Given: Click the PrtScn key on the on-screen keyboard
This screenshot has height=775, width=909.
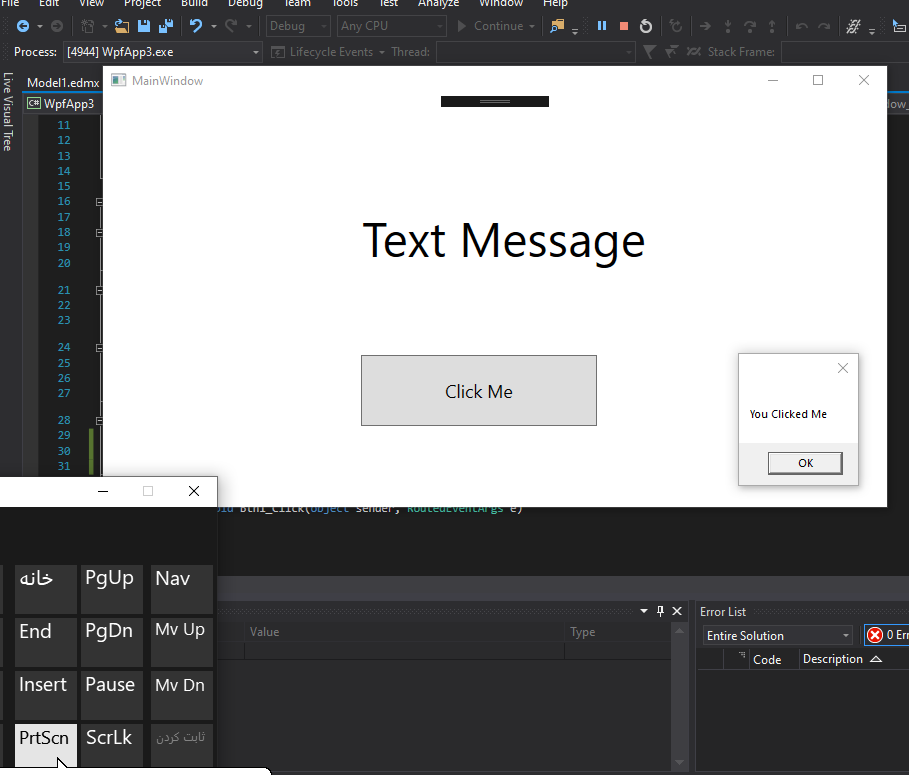Looking at the screenshot, I should [x=46, y=745].
